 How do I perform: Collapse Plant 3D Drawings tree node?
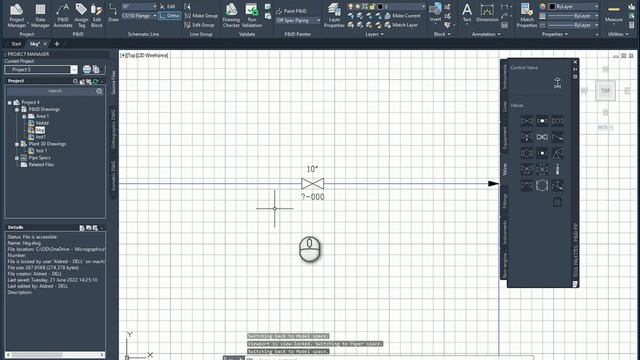pos(17,144)
